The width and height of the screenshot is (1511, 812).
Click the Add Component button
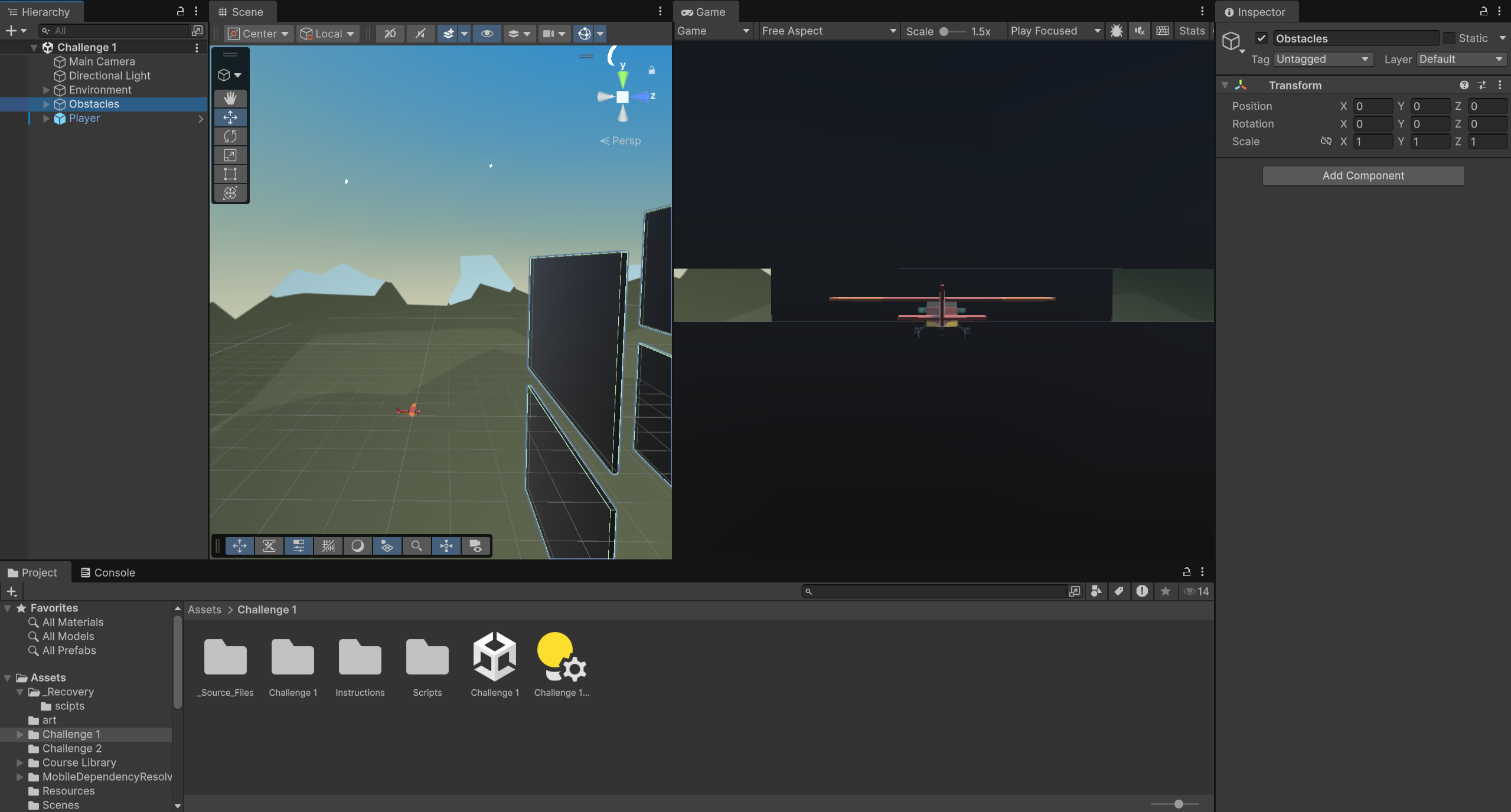coord(1363,175)
